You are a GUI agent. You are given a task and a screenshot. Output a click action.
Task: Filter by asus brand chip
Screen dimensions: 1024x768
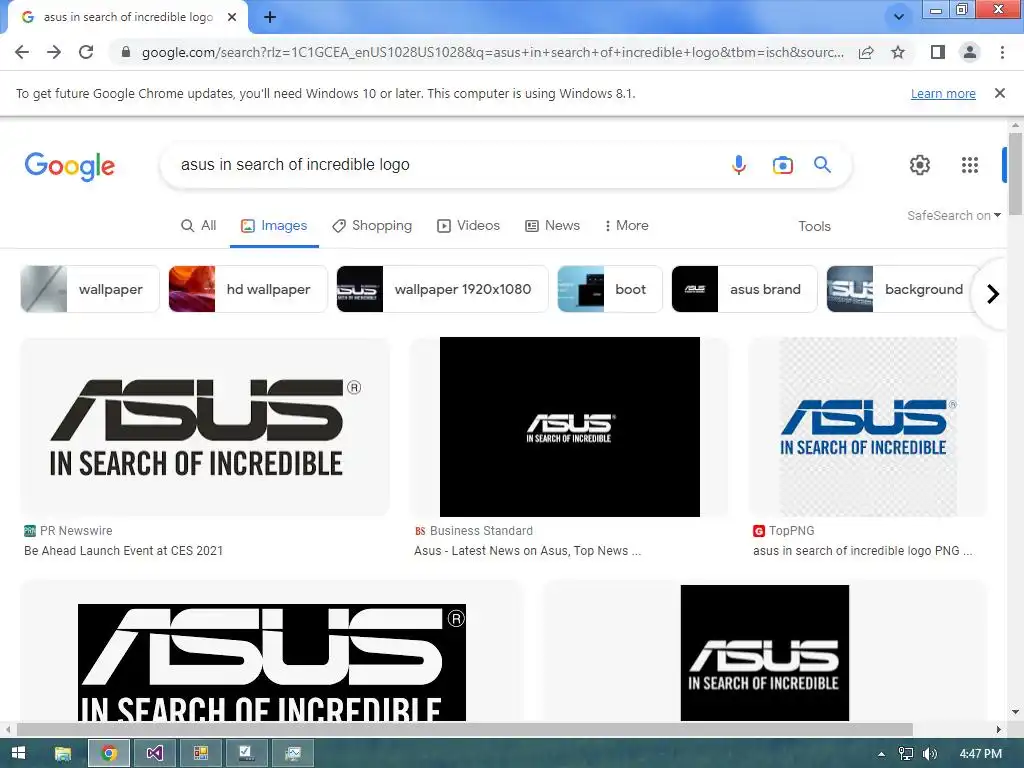point(744,289)
